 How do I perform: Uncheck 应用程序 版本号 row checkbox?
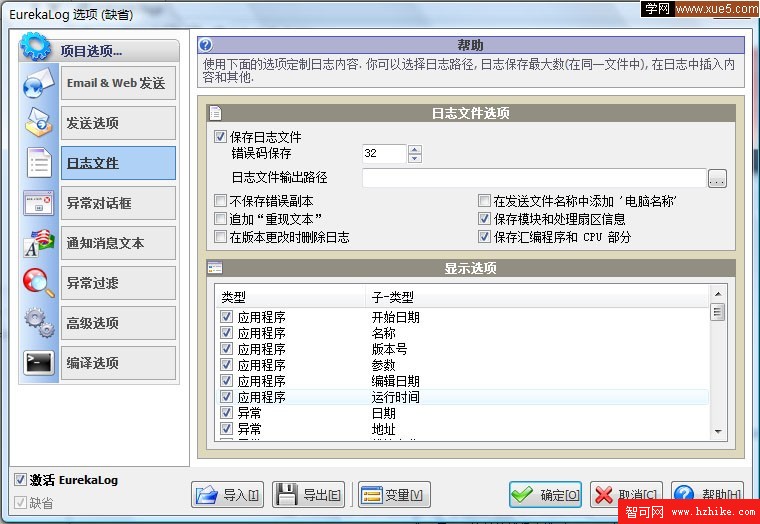click(226, 349)
